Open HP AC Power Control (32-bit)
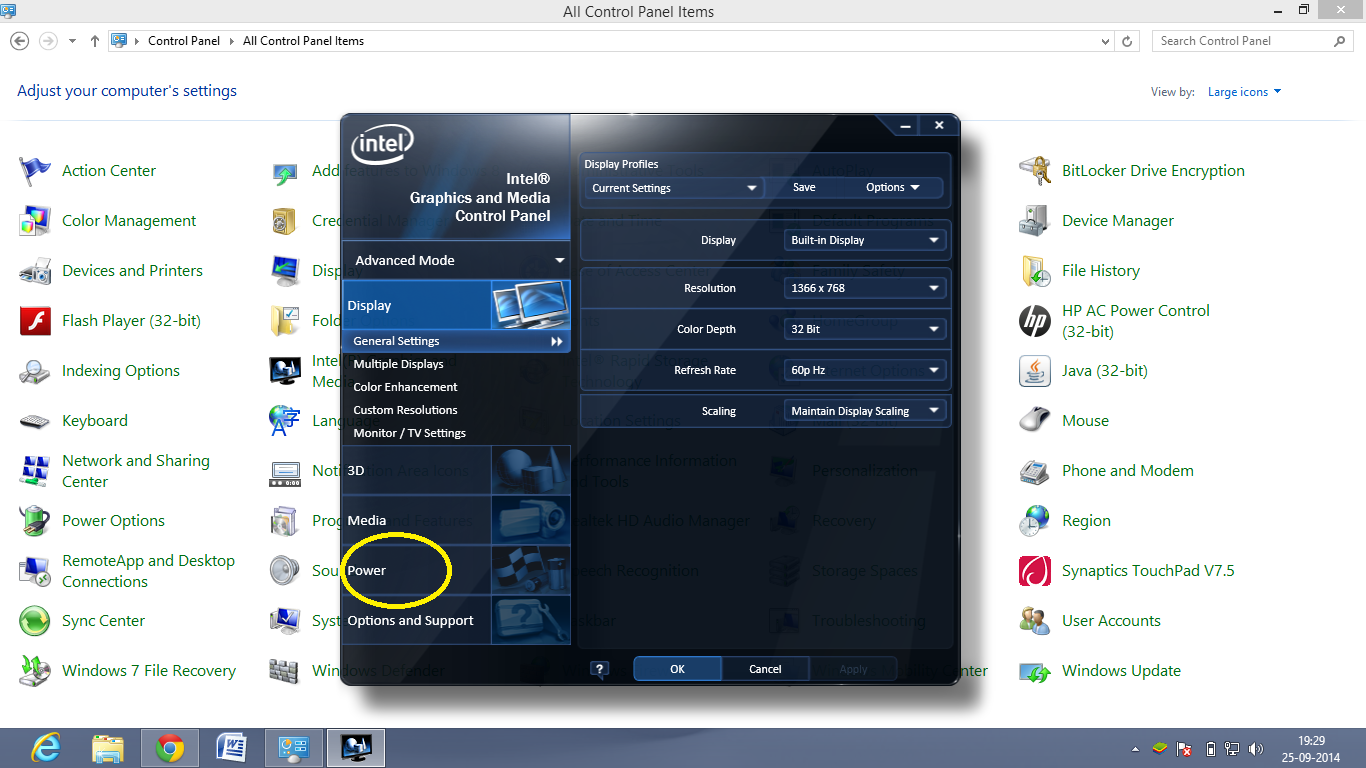Image resolution: width=1366 pixels, height=768 pixels. [1114, 321]
